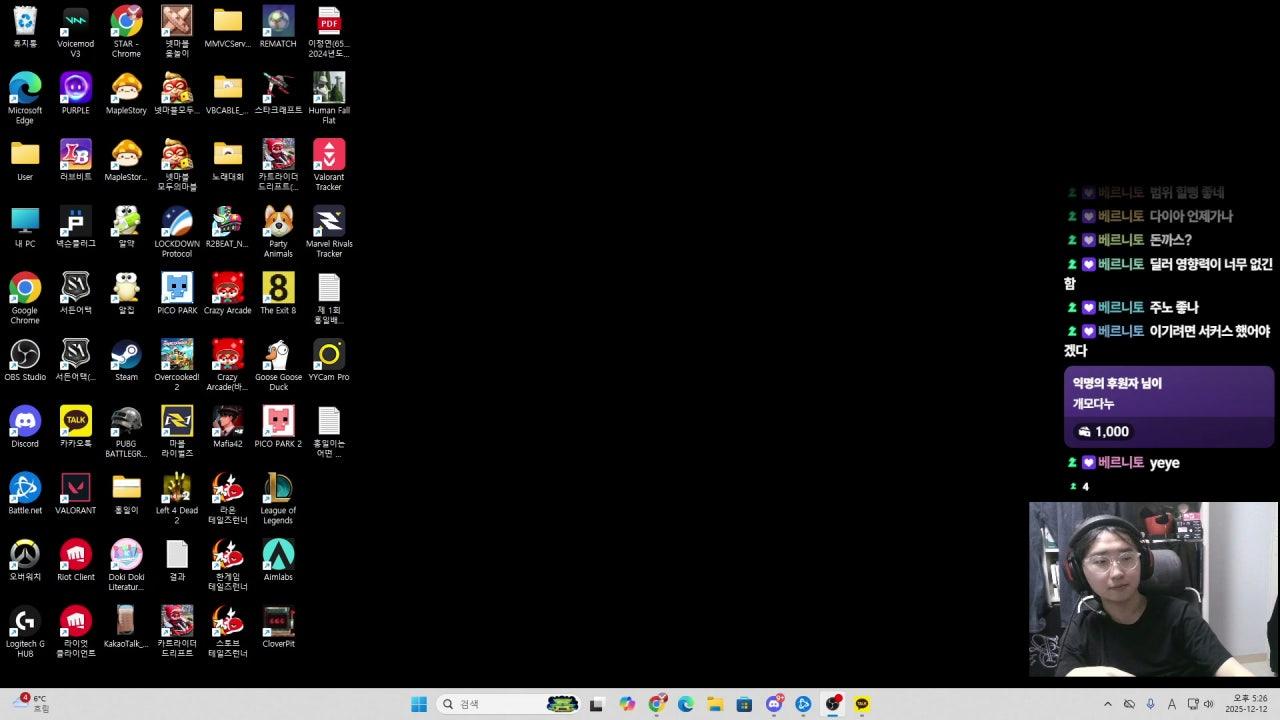Open File Explorer from the taskbar
The width and height of the screenshot is (1280, 720).
pyautogui.click(x=715, y=704)
